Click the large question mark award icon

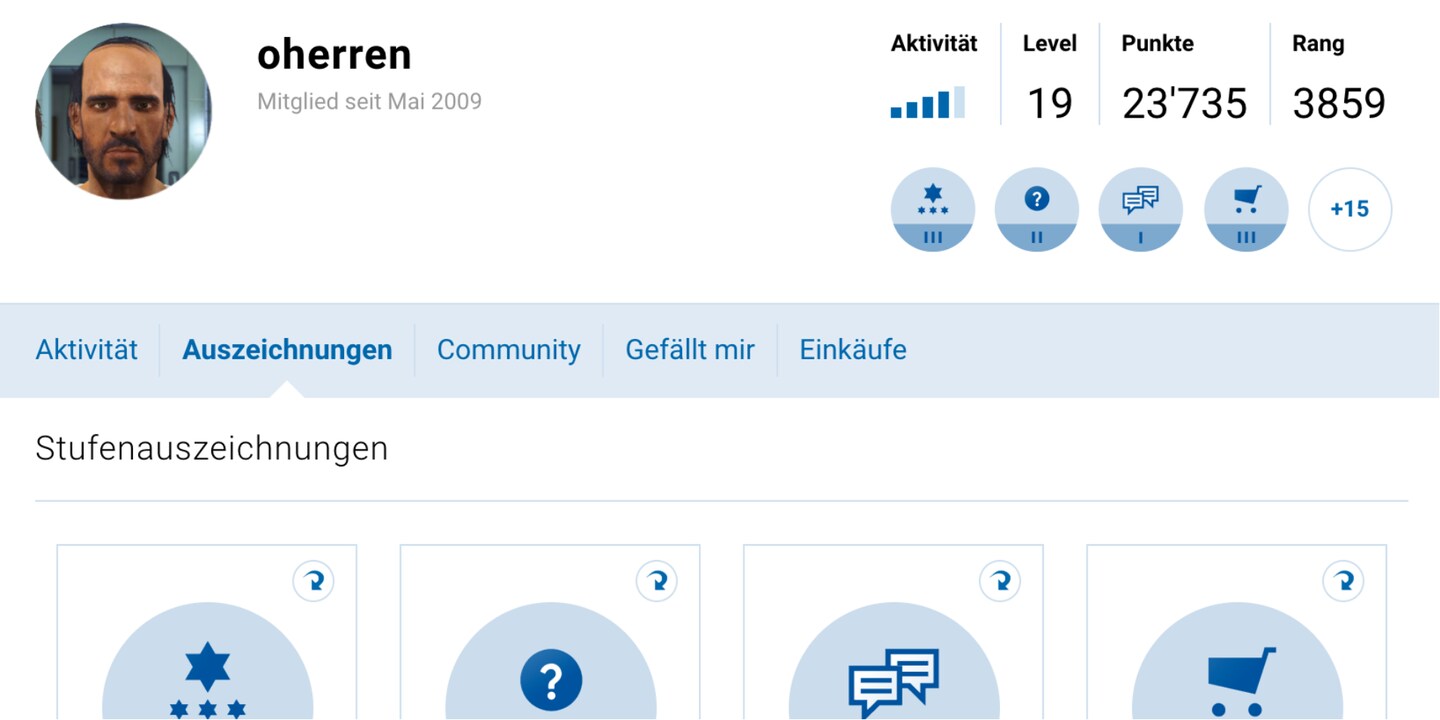coord(551,662)
